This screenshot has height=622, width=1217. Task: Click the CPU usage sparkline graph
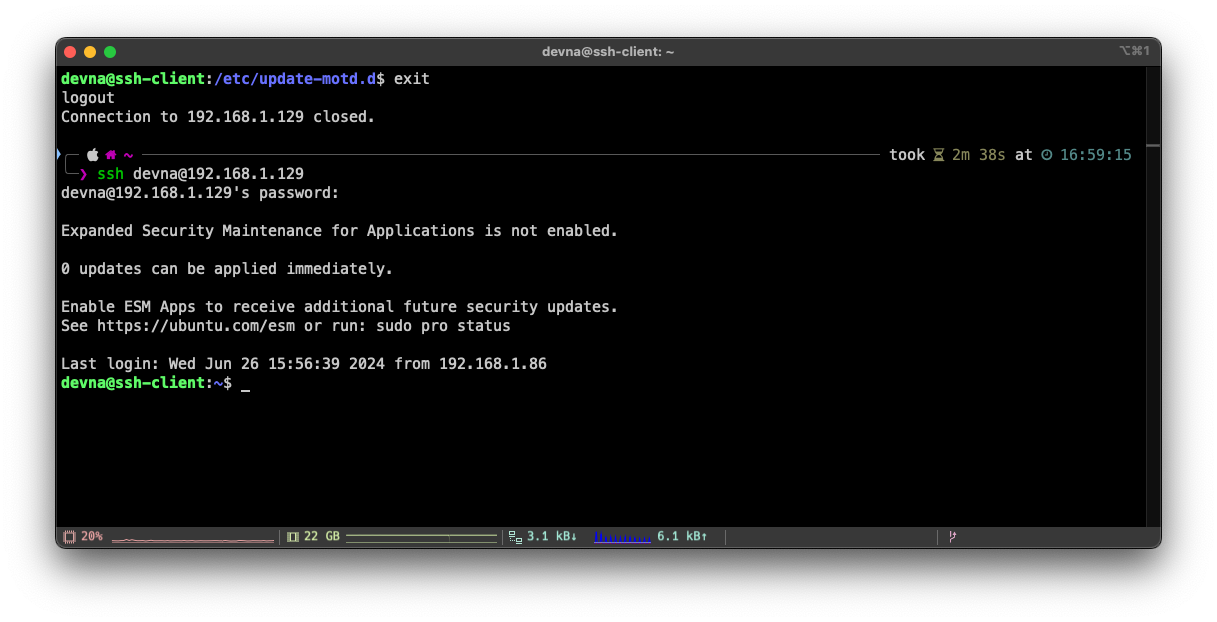pyautogui.click(x=192, y=539)
